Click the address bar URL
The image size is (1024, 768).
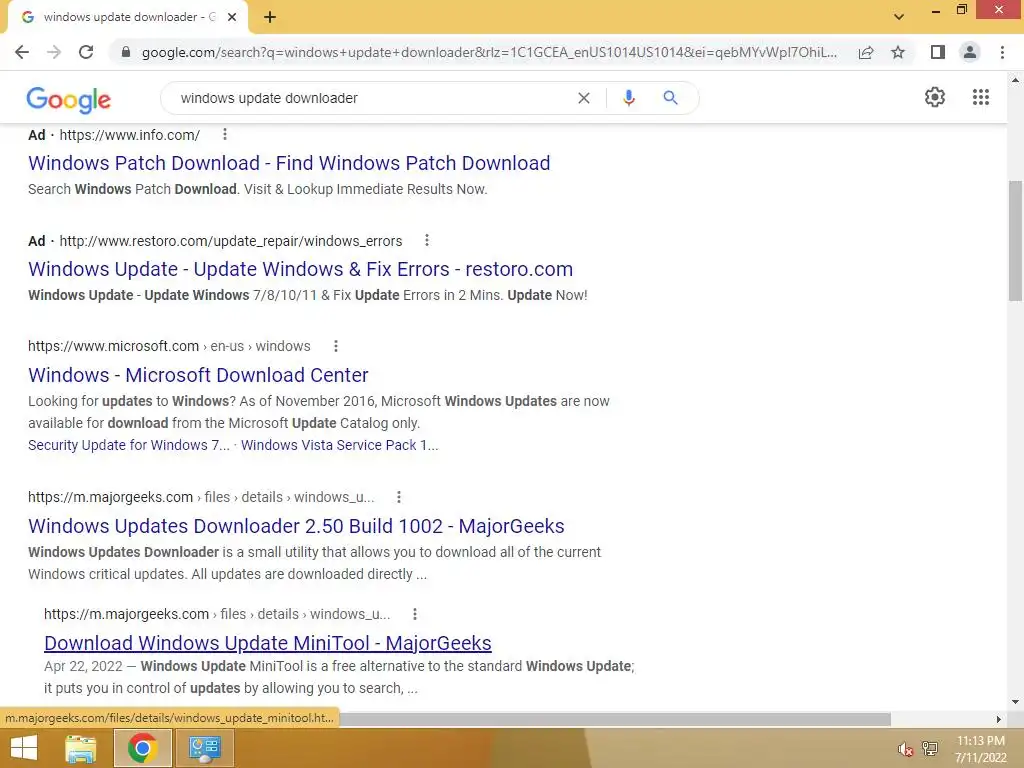coord(488,52)
